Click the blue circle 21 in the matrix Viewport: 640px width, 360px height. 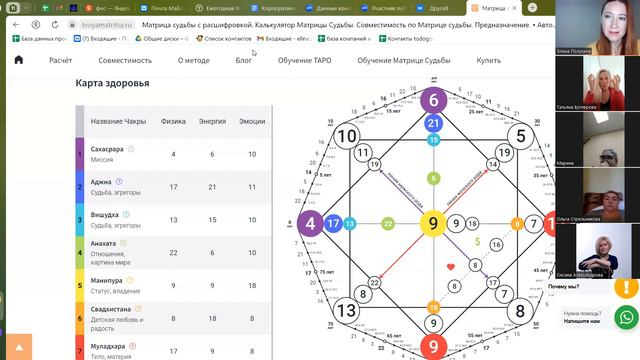point(433,124)
